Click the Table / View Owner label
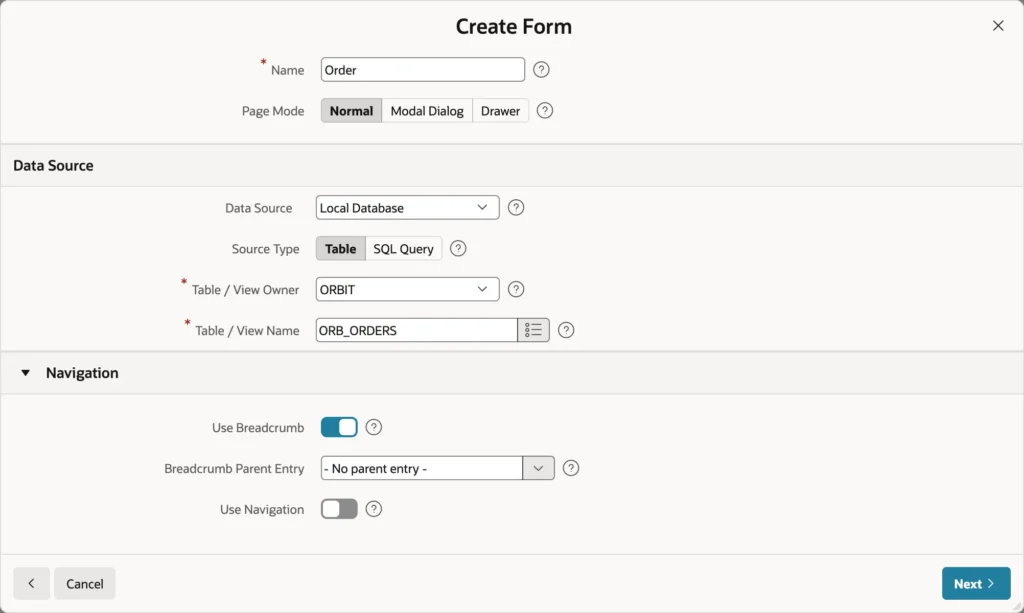This screenshot has height=613, width=1024. pyautogui.click(x=245, y=290)
